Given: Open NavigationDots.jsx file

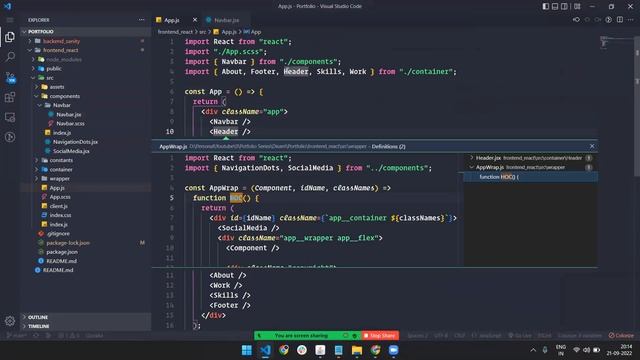Looking at the screenshot, I should (x=75, y=142).
